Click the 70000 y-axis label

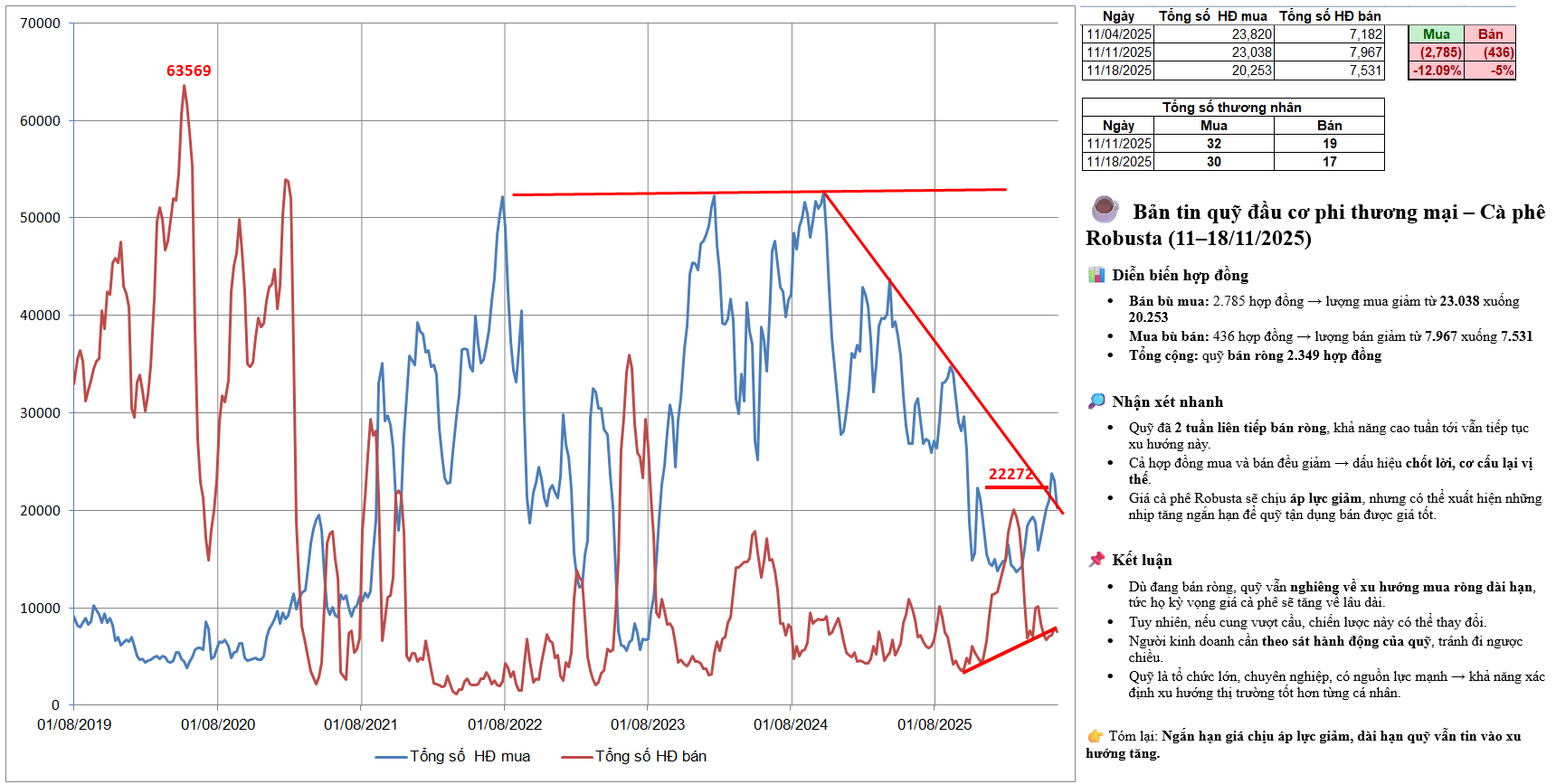(40, 24)
